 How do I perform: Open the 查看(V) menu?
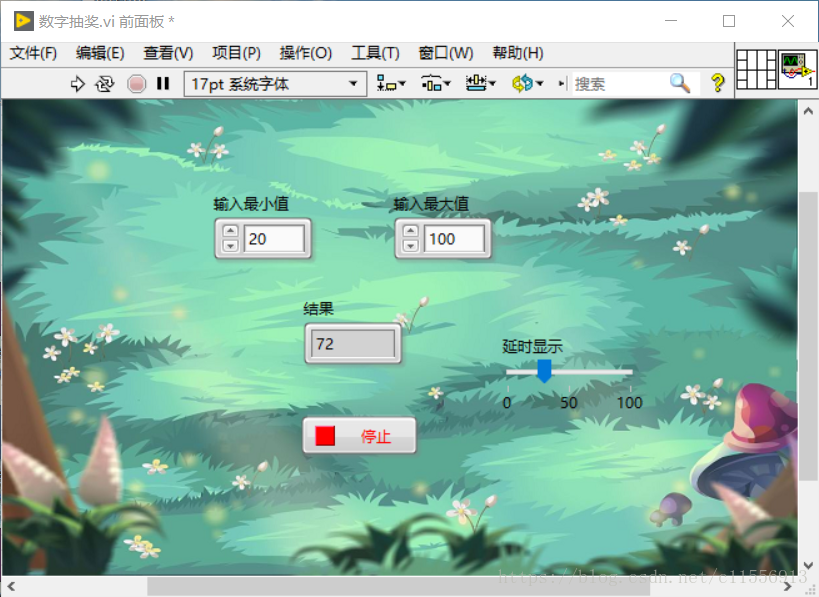168,53
